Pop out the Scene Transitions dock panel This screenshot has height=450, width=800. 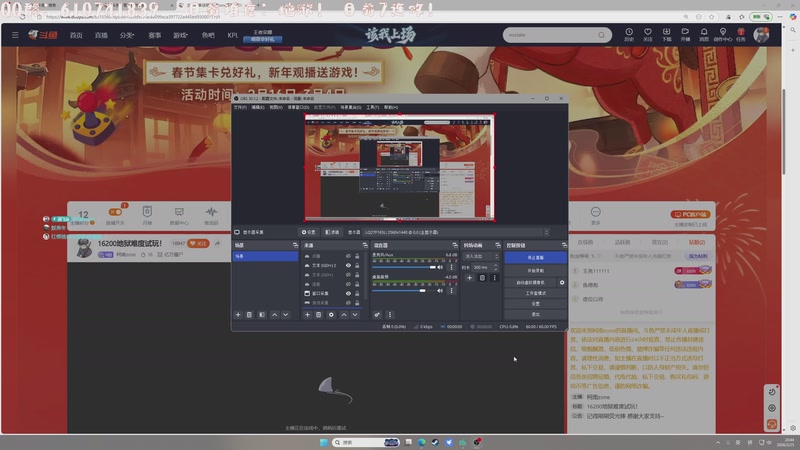(x=497, y=245)
